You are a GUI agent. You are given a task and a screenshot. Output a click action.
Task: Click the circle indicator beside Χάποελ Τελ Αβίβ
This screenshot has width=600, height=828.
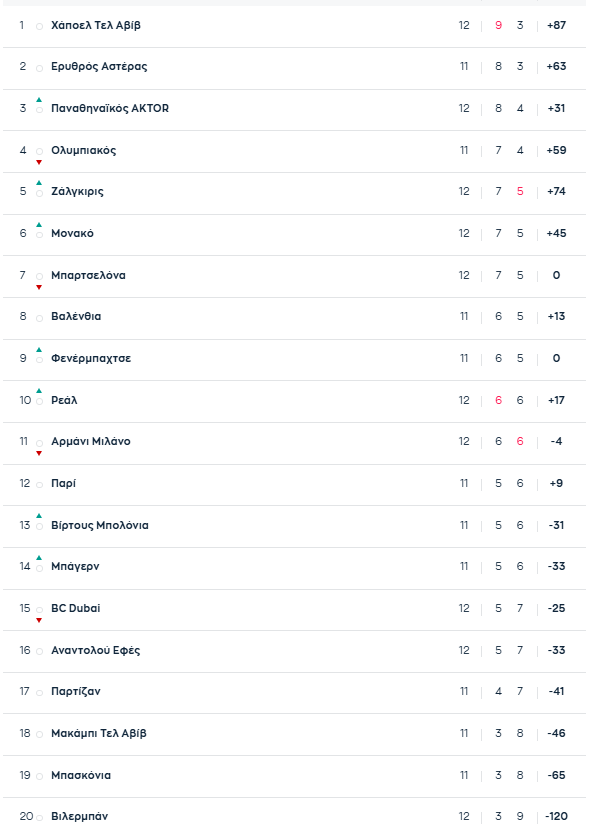(39, 26)
